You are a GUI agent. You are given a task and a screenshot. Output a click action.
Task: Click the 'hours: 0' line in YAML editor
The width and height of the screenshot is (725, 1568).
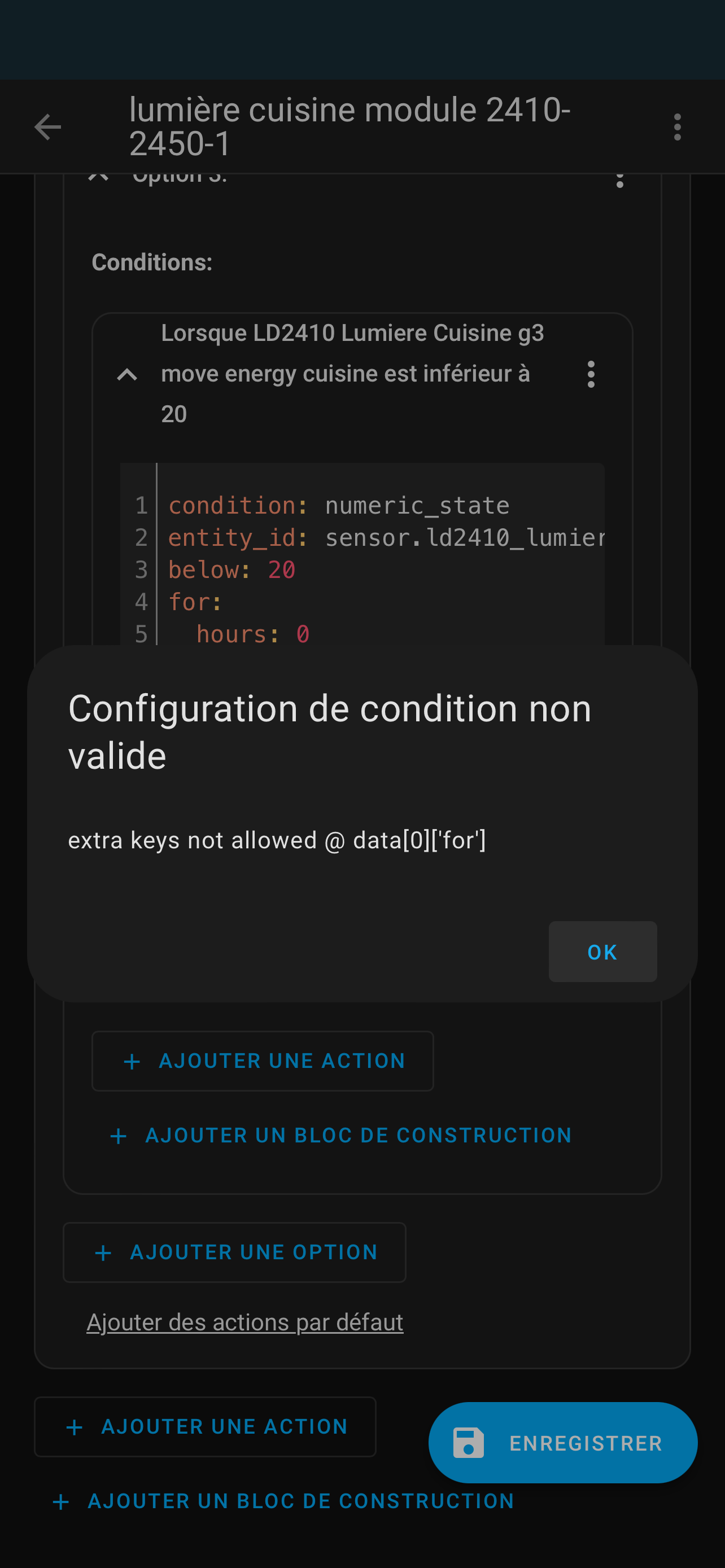pos(252,634)
